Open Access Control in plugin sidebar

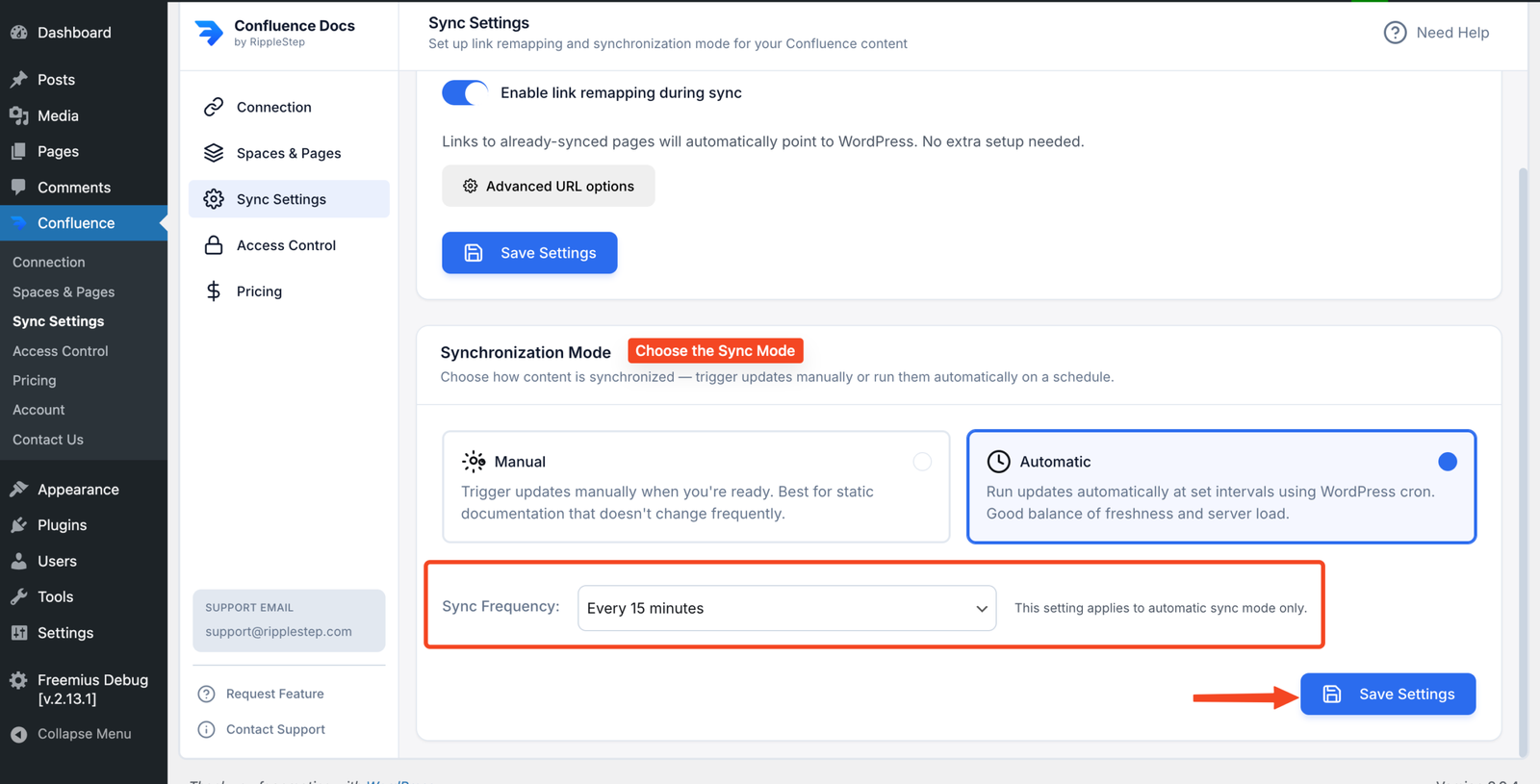[x=289, y=245]
